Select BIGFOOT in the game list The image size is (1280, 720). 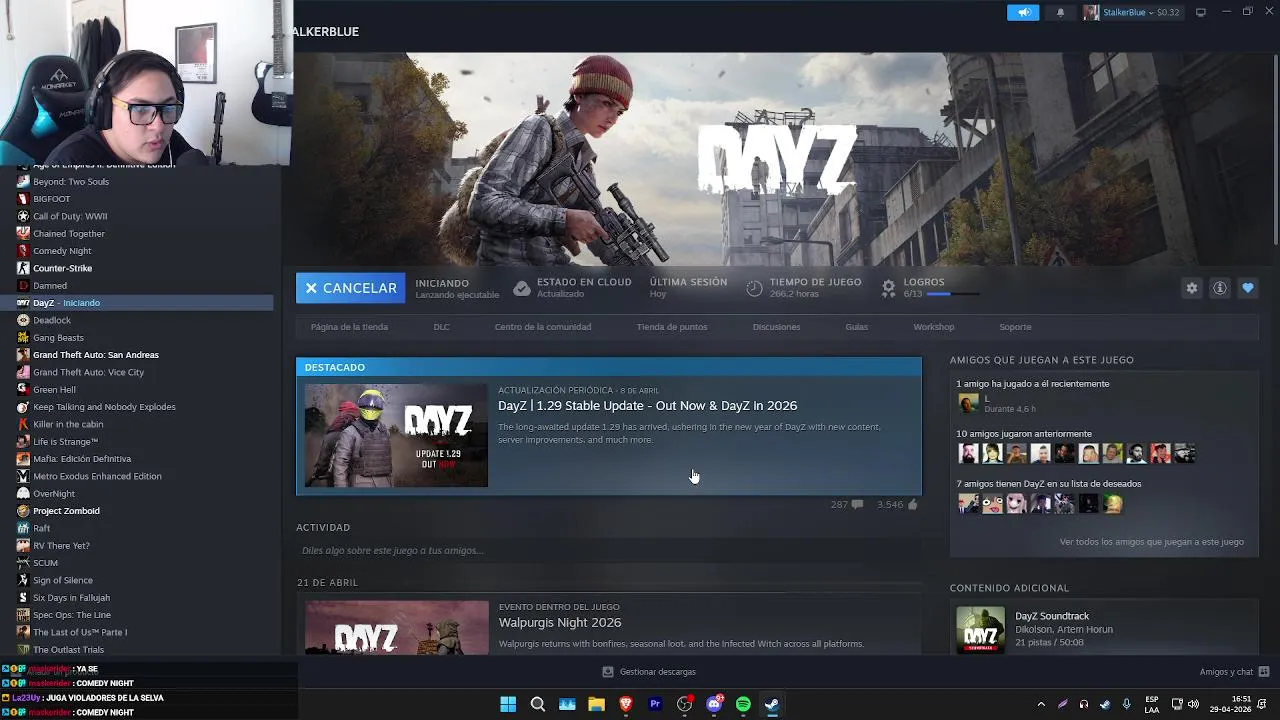[x=52, y=199]
